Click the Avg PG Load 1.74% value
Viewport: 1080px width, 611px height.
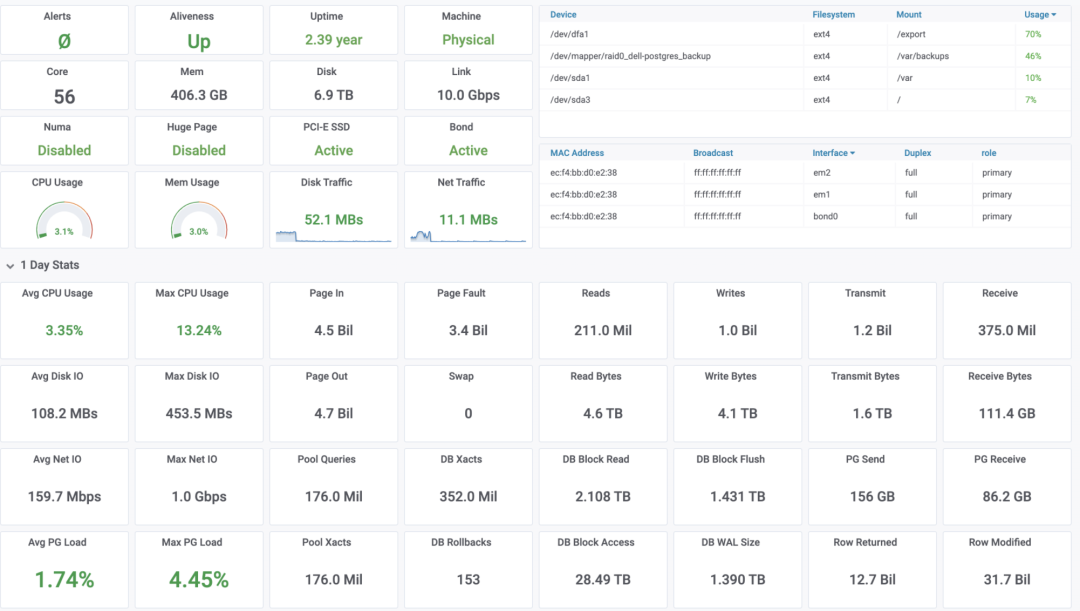(x=64, y=580)
